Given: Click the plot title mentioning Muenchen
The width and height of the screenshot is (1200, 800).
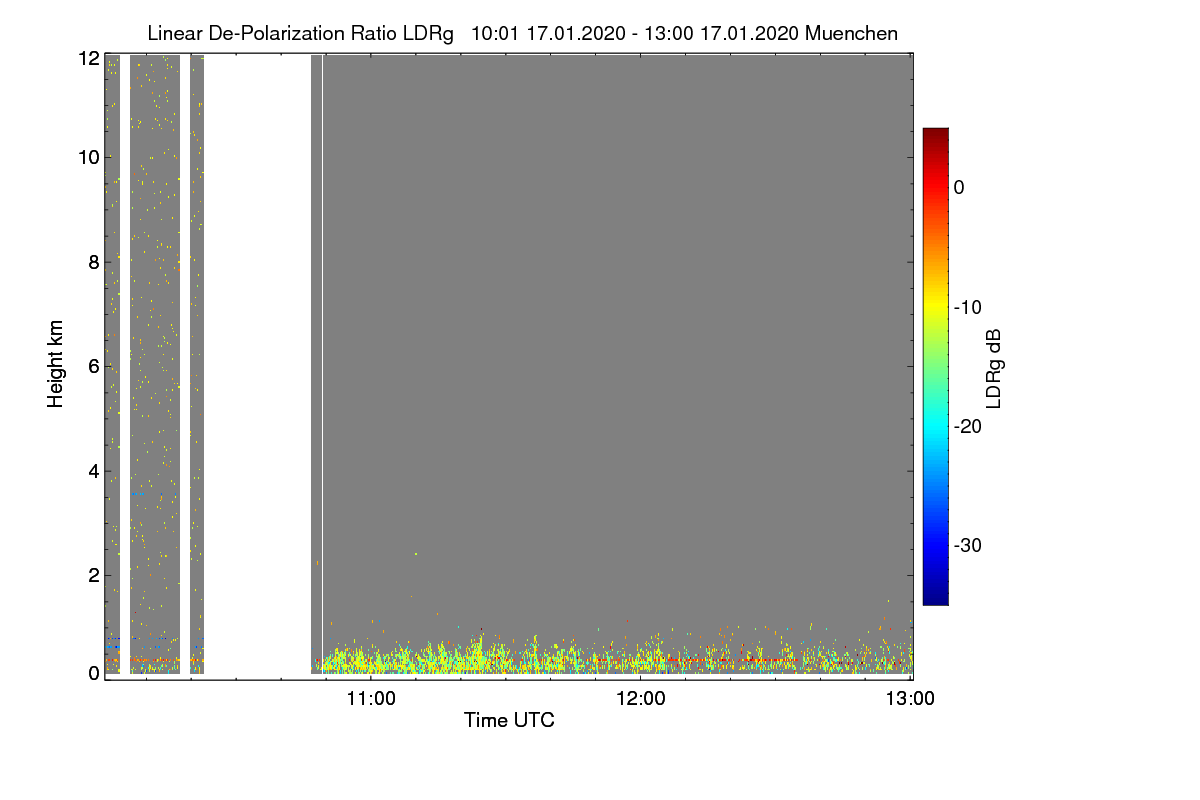Looking at the screenshot, I should pos(522,33).
